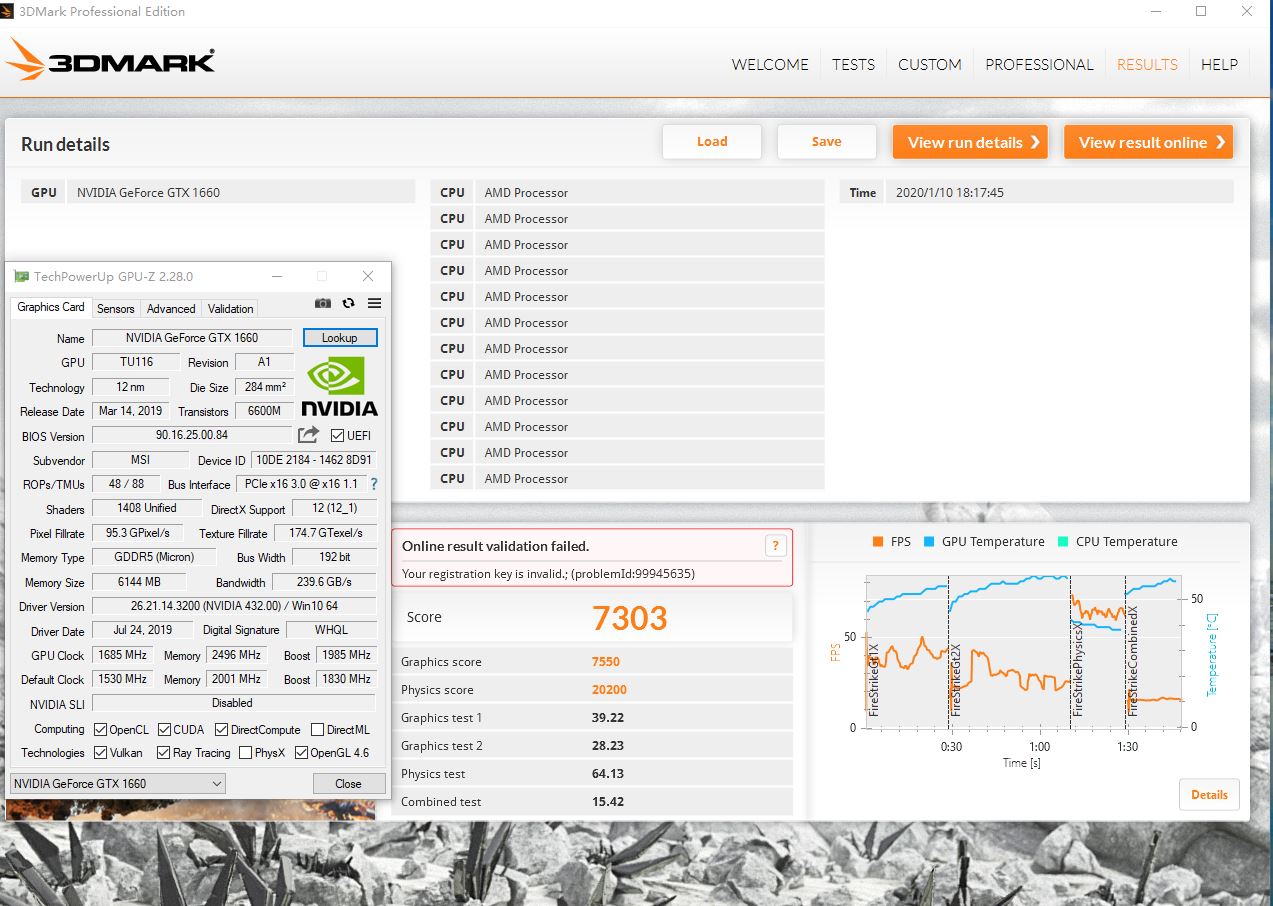Click the Graphics score value 7550
Viewport: 1273px width, 906px height.
606,662
